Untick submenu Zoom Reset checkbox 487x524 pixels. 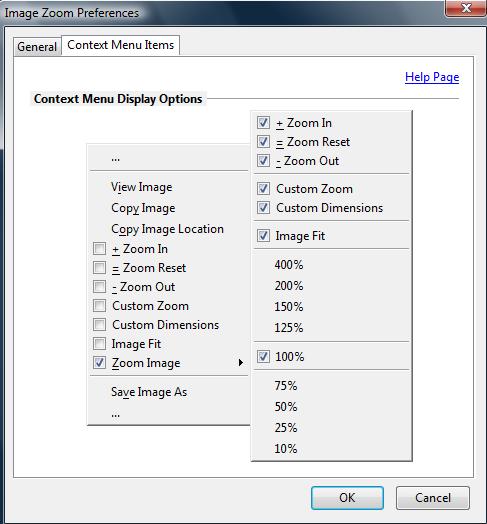[x=263, y=142]
